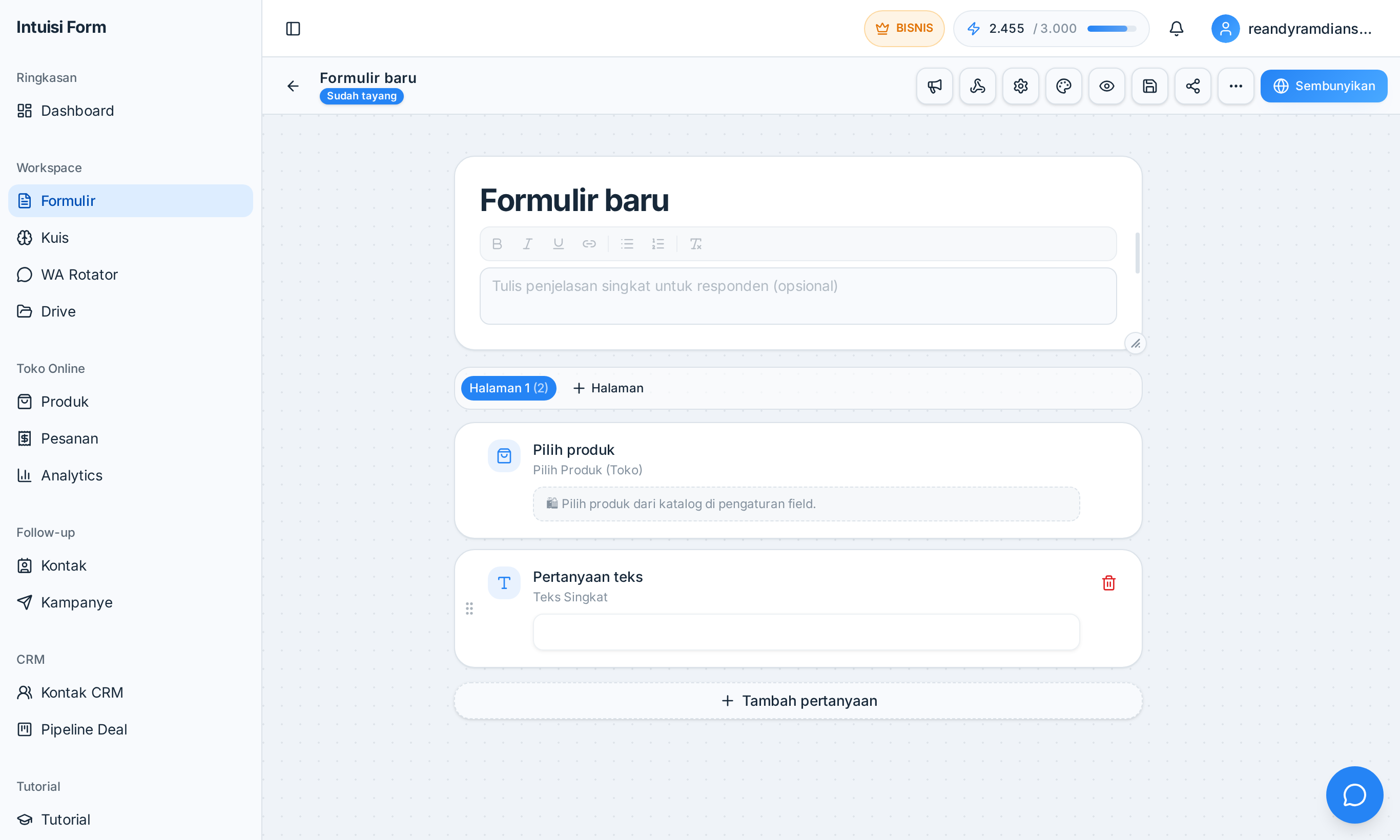The image size is (1400, 840).
Task: Click the Pilih produk question title
Action: [x=573, y=450]
